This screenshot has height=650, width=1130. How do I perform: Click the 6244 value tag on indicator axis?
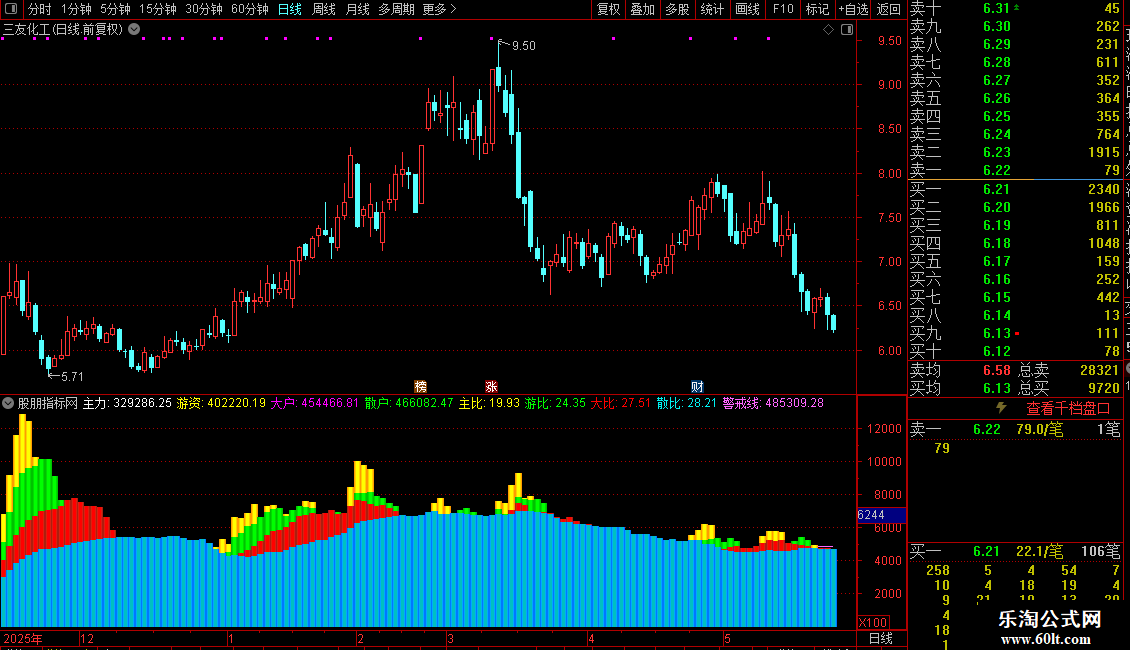click(x=881, y=515)
